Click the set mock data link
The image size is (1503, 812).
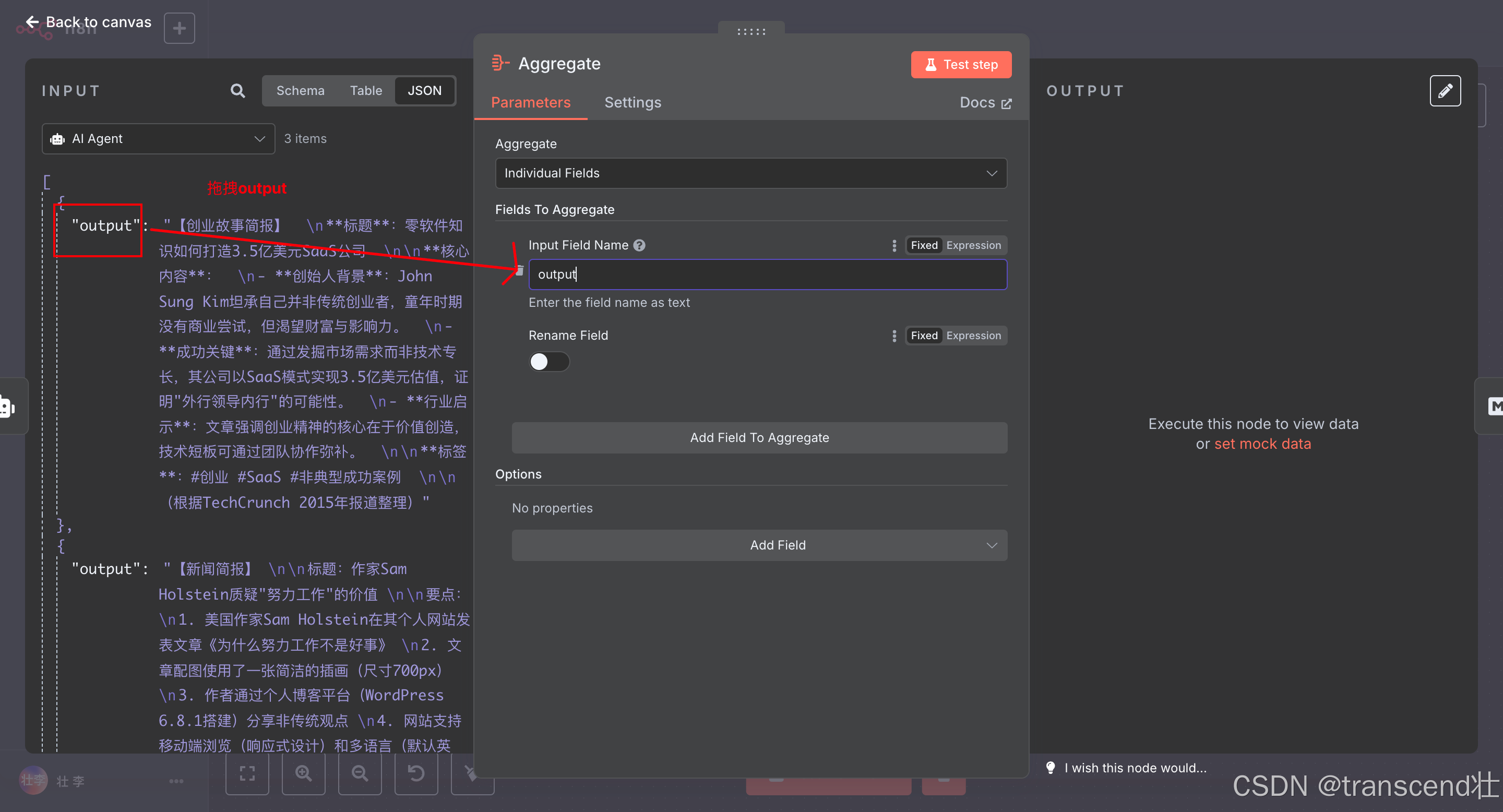[1262, 444]
